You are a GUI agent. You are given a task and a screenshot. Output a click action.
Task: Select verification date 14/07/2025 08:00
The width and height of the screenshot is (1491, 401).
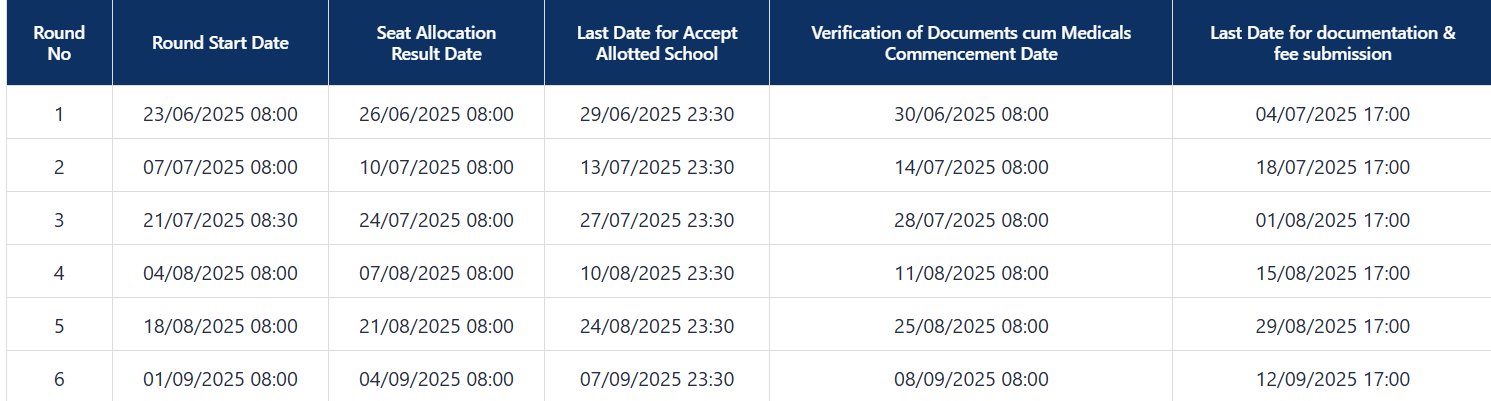click(x=971, y=167)
